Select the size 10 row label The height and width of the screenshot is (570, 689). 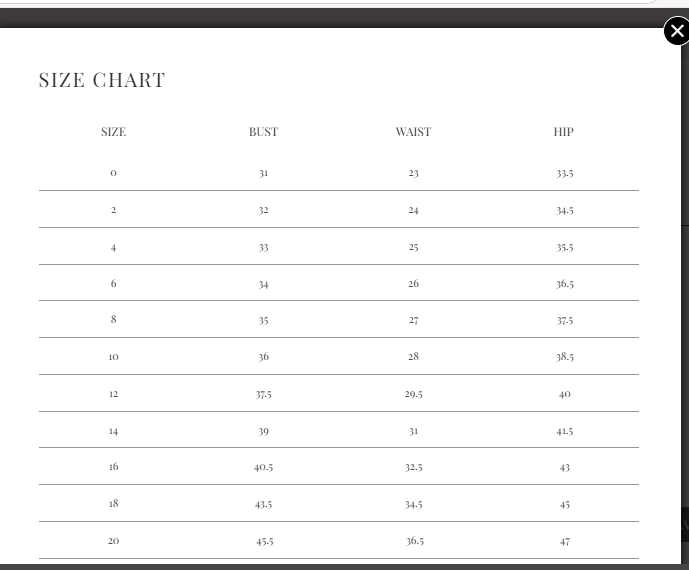point(113,356)
